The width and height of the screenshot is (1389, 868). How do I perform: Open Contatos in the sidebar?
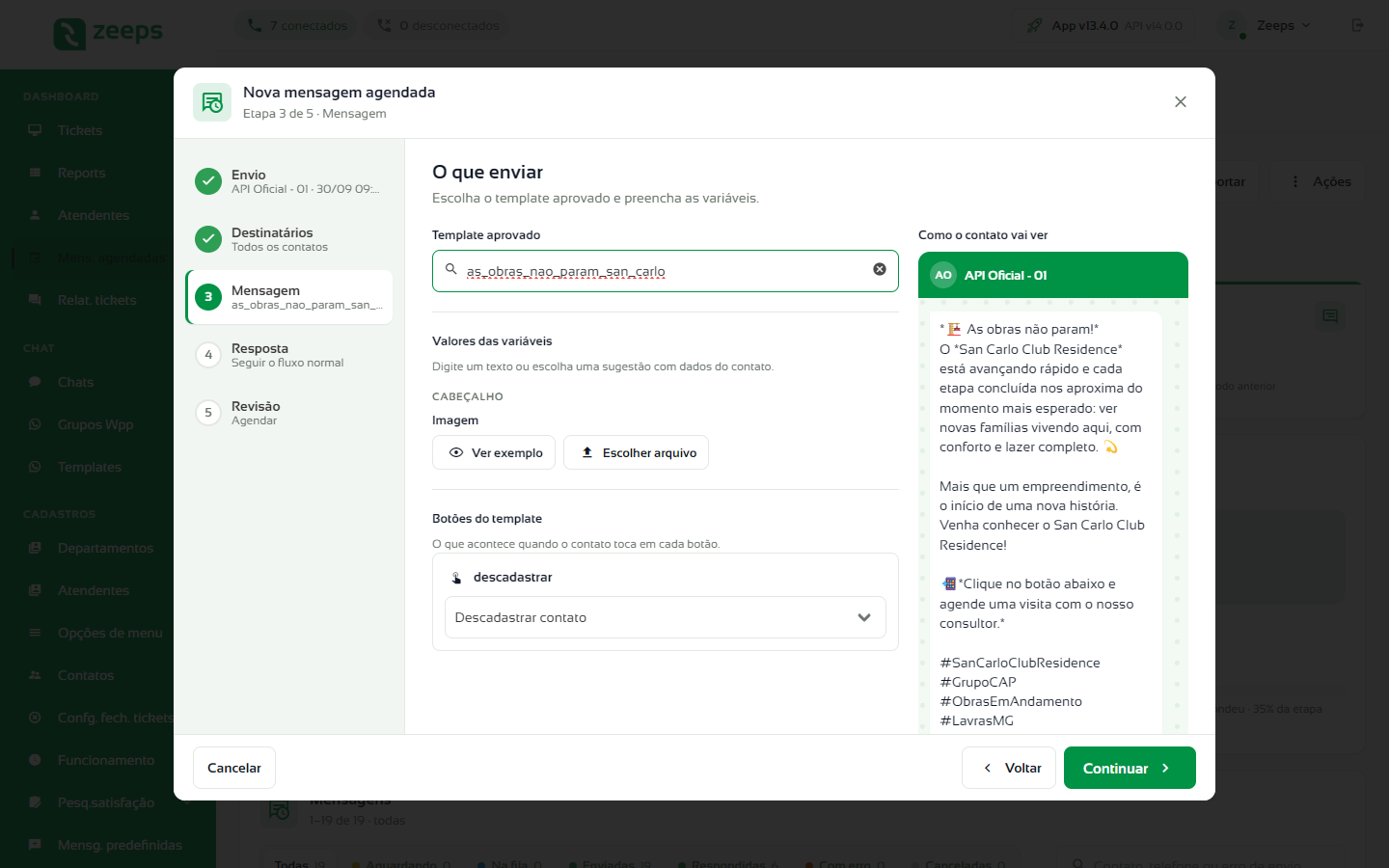86,675
